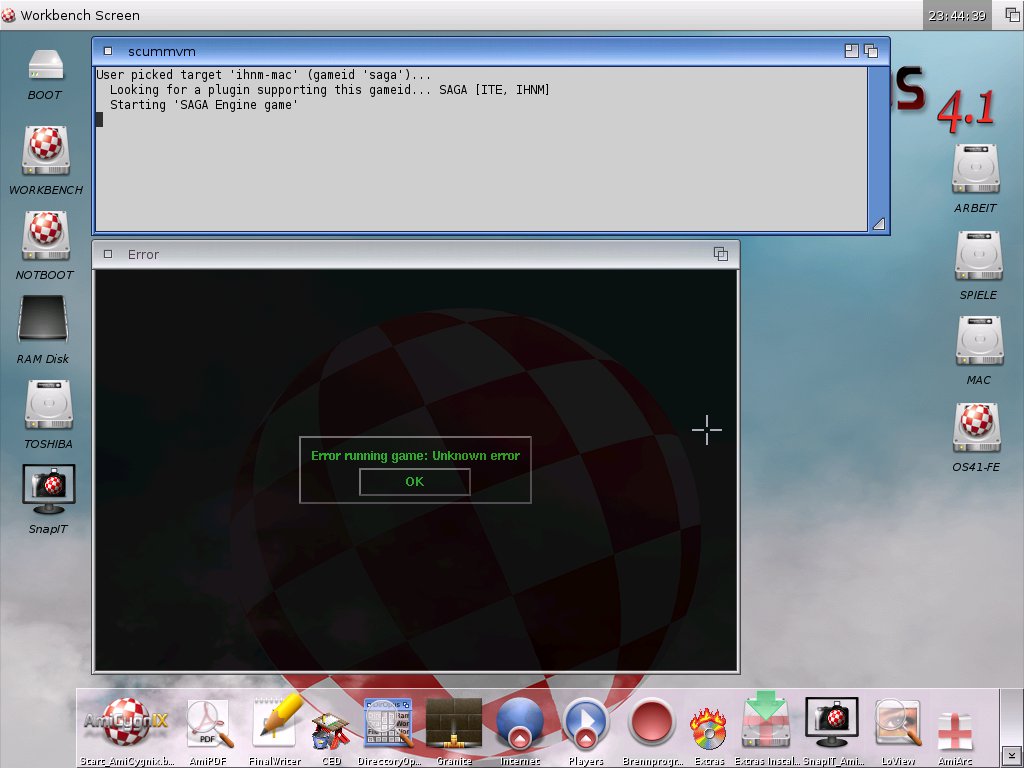Open the RAM Disk icon
This screenshot has width=1024, height=768.
43,319
